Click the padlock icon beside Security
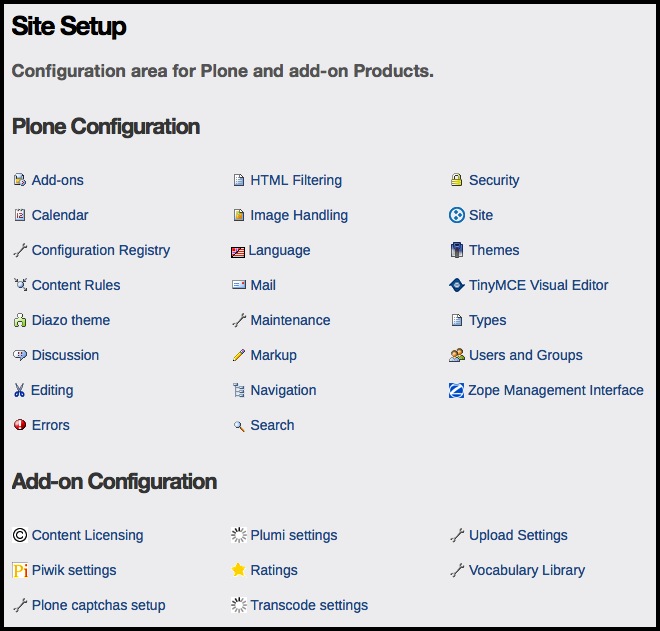This screenshot has width=660, height=631. coord(456,181)
